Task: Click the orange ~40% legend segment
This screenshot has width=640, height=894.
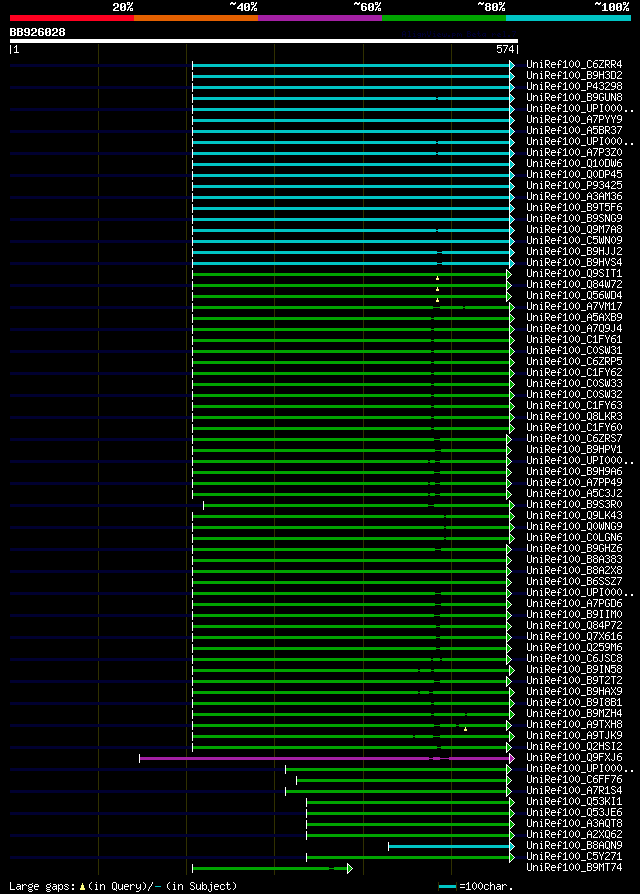Action: click(196, 18)
